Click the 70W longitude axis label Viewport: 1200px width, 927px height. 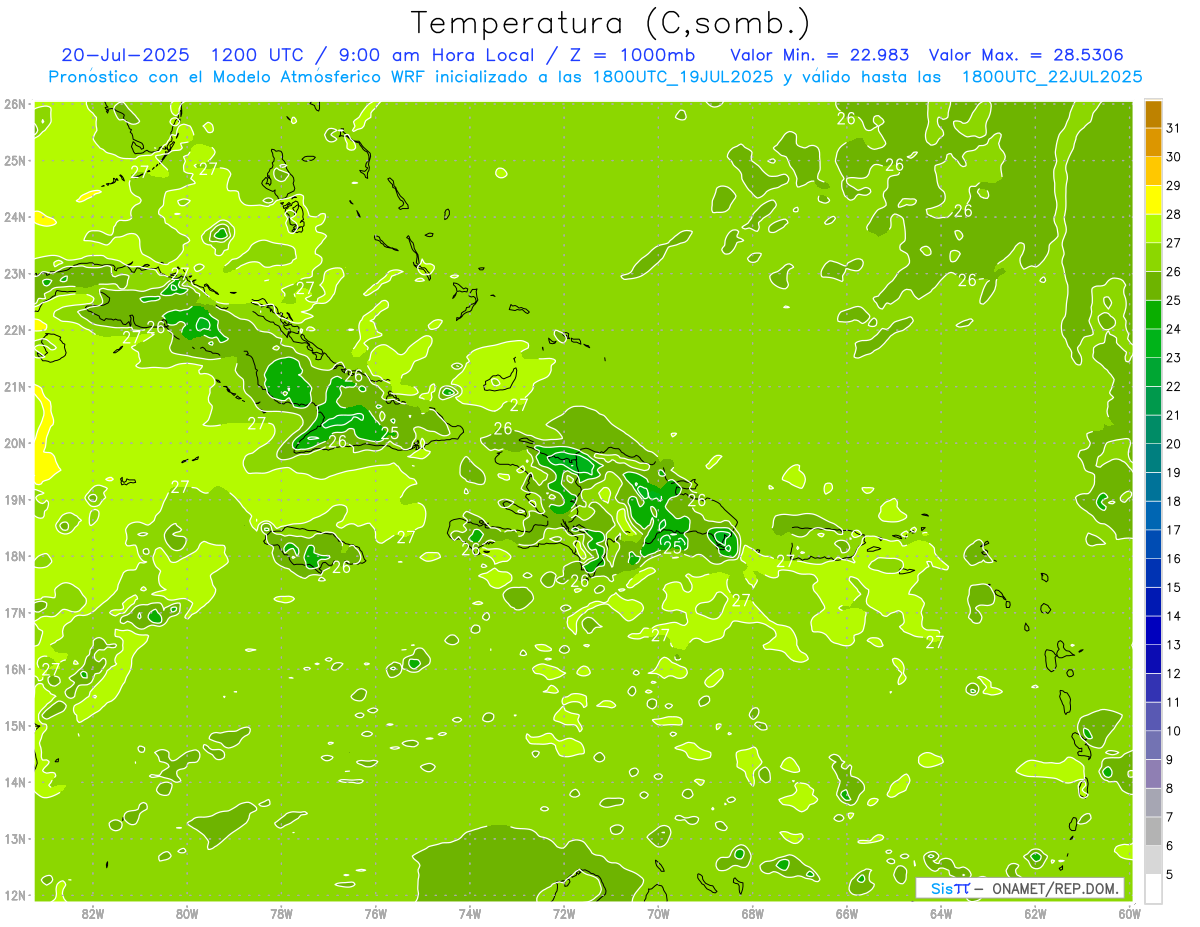(658, 914)
